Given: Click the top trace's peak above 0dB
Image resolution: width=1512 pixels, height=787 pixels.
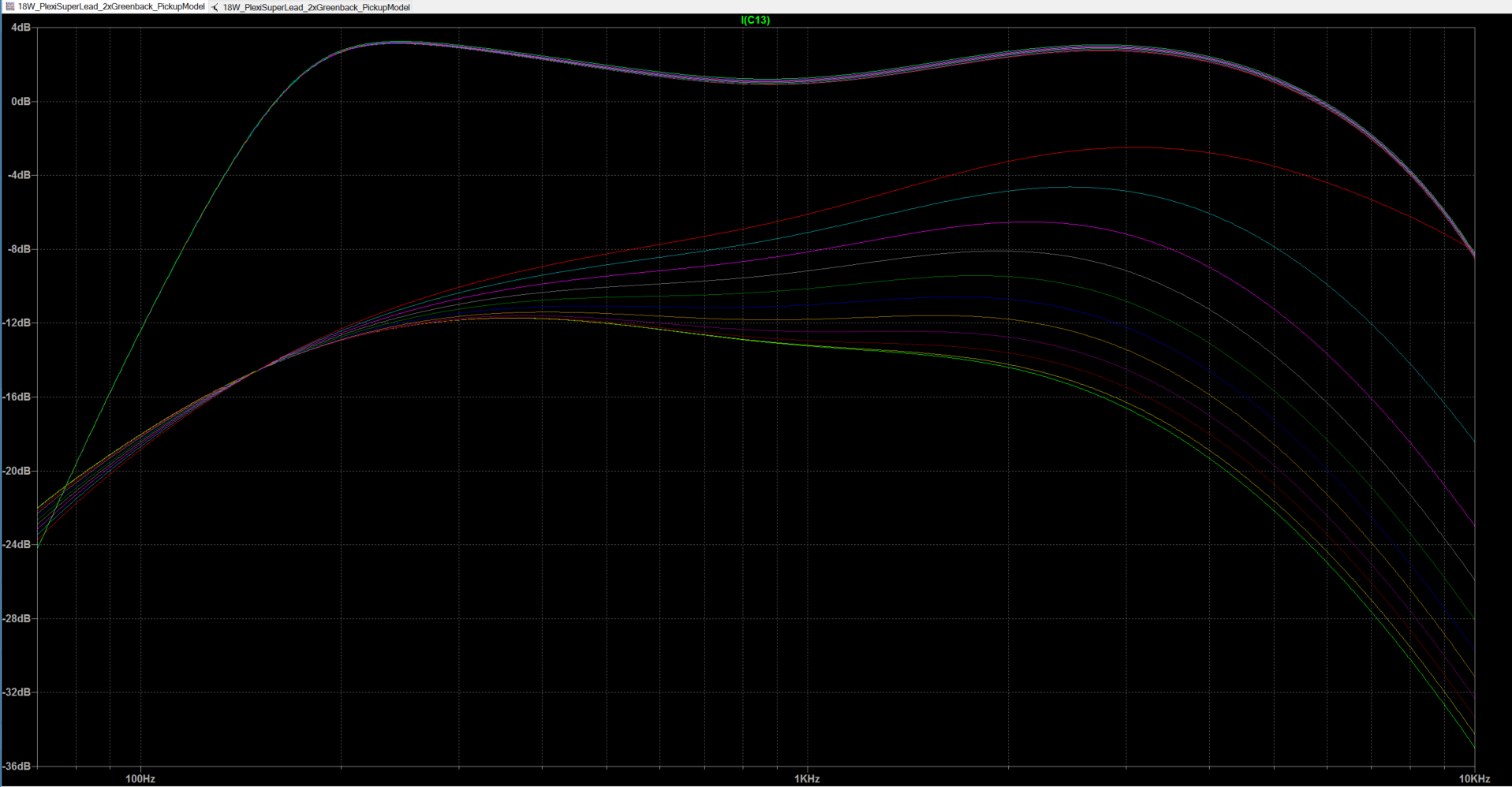Looking at the screenshot, I should [x=398, y=43].
